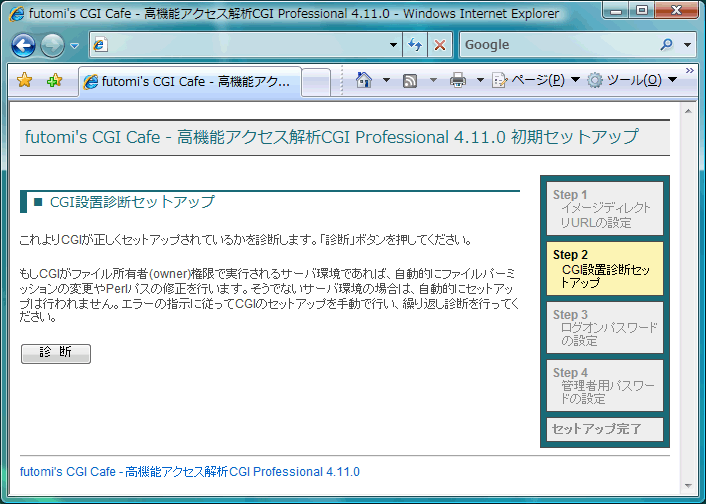Expand the address bar history dropdown
This screenshot has width=706, height=504.
pyautogui.click(x=393, y=45)
